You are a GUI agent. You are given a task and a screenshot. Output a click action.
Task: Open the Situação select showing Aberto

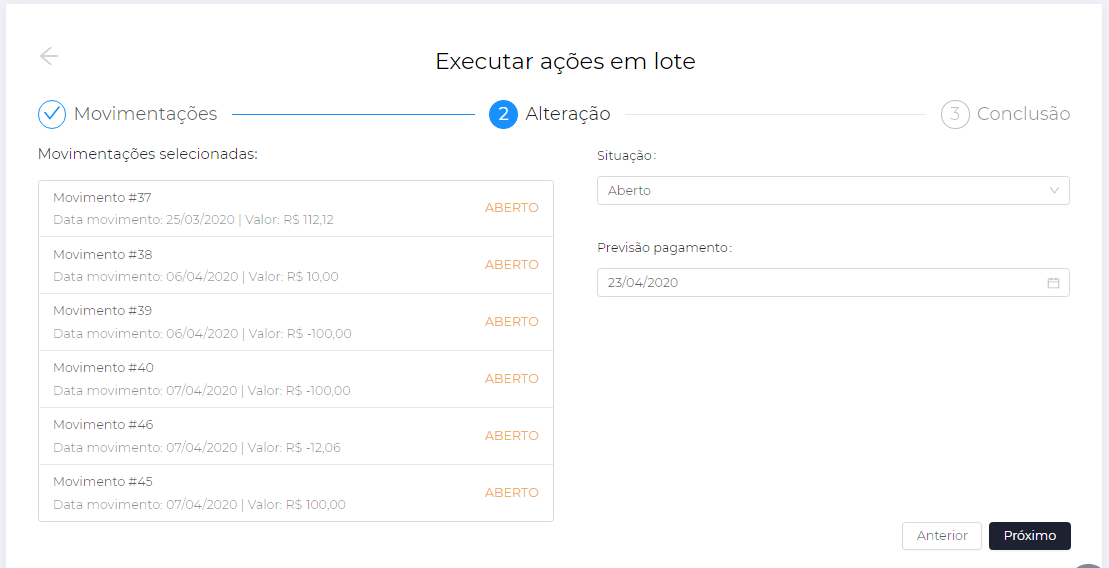[x=820, y=190]
